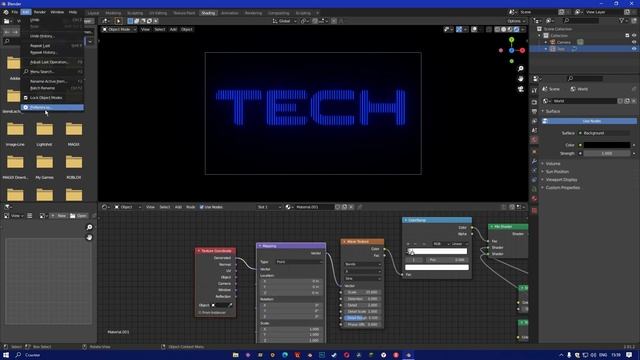Toggle visibility of the selected Text object

click(x=634, y=49)
